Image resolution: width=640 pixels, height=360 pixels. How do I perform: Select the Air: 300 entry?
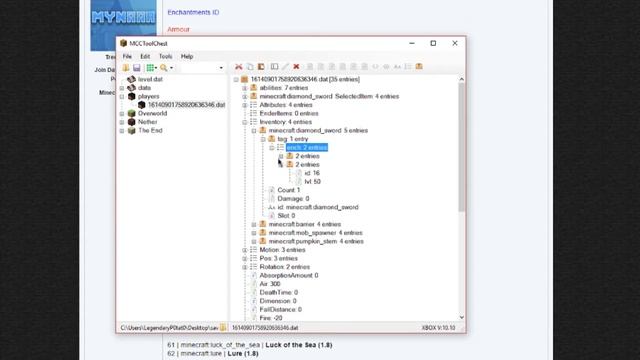pyautogui.click(x=270, y=284)
